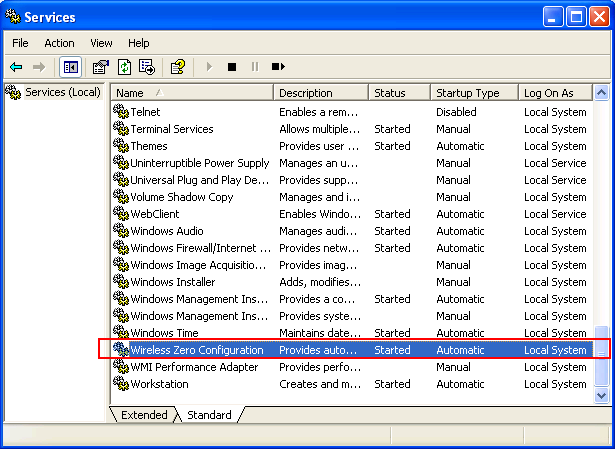Select the Windows Audio service name
615x449 pixels.
point(167,231)
